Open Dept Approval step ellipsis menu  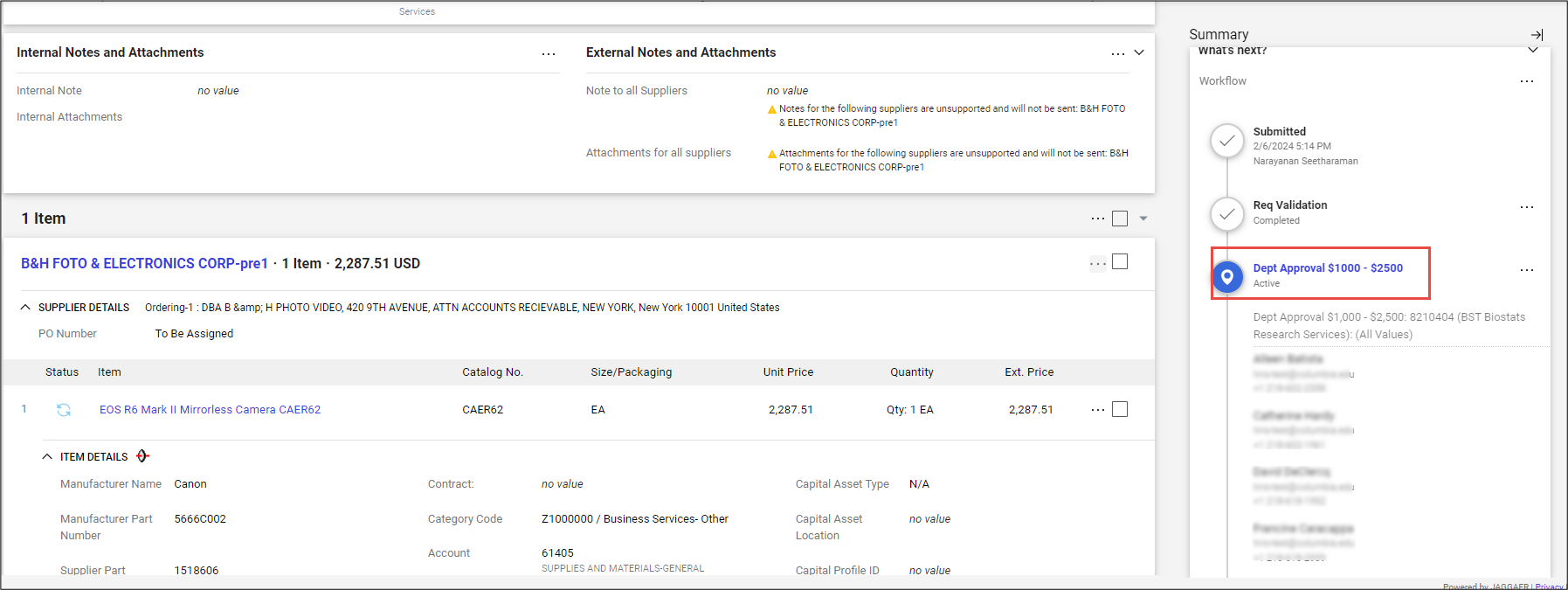coord(1526,270)
